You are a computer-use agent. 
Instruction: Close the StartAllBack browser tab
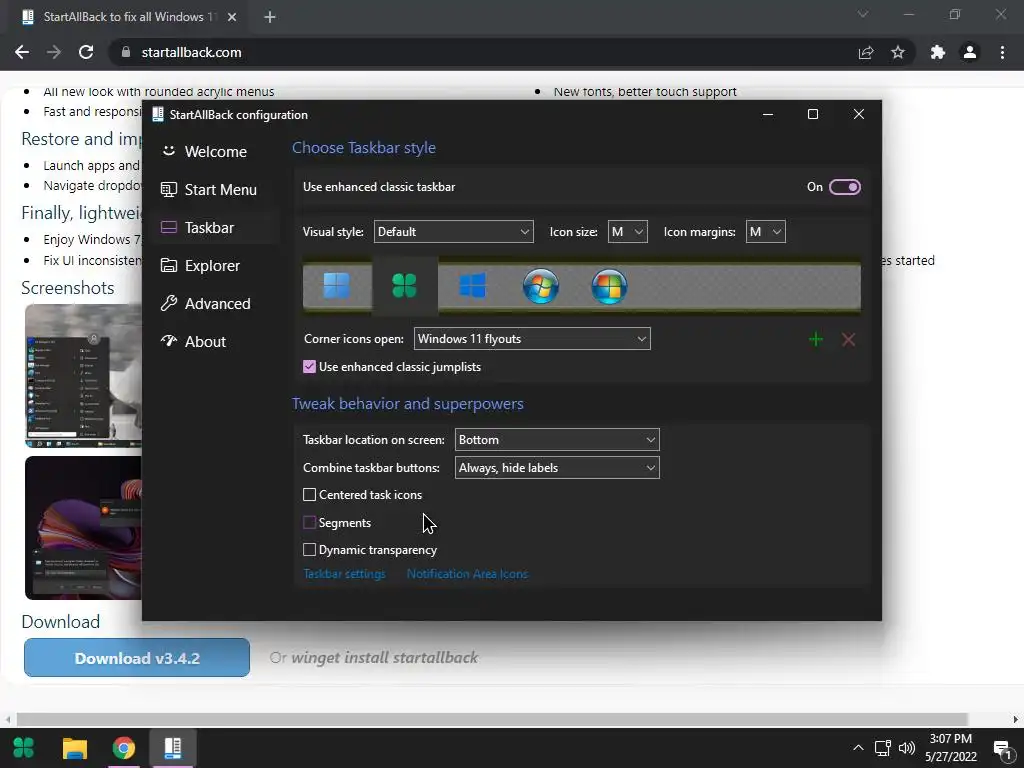coord(232,17)
